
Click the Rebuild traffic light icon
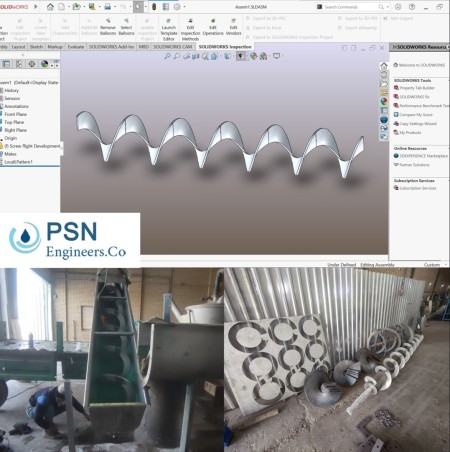click(154, 7)
